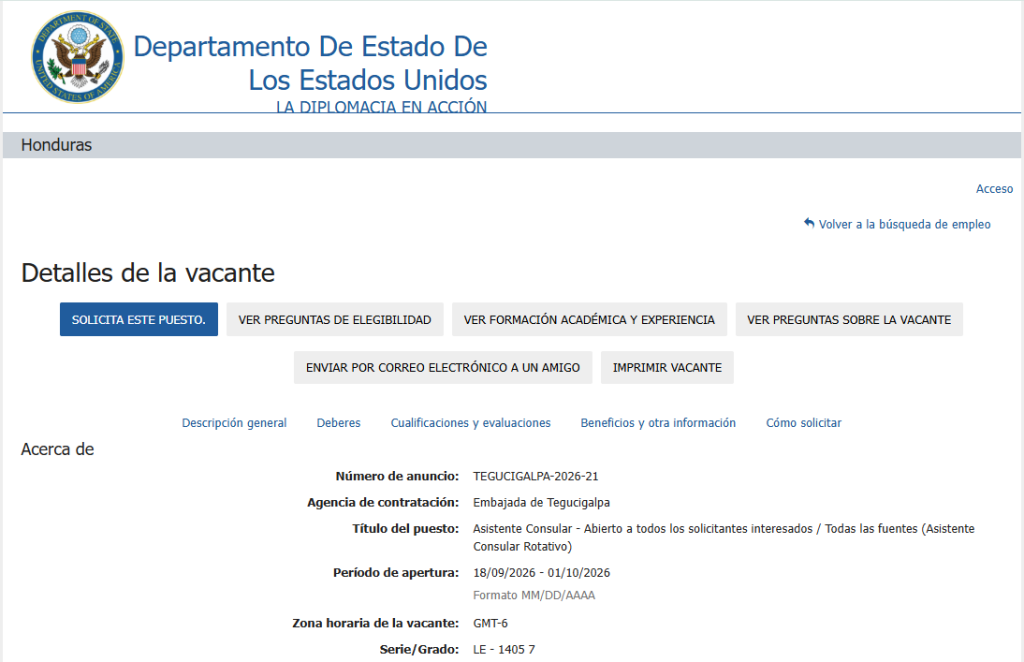
Task: Click the return arrow icon beside Volver
Action: pos(809,223)
